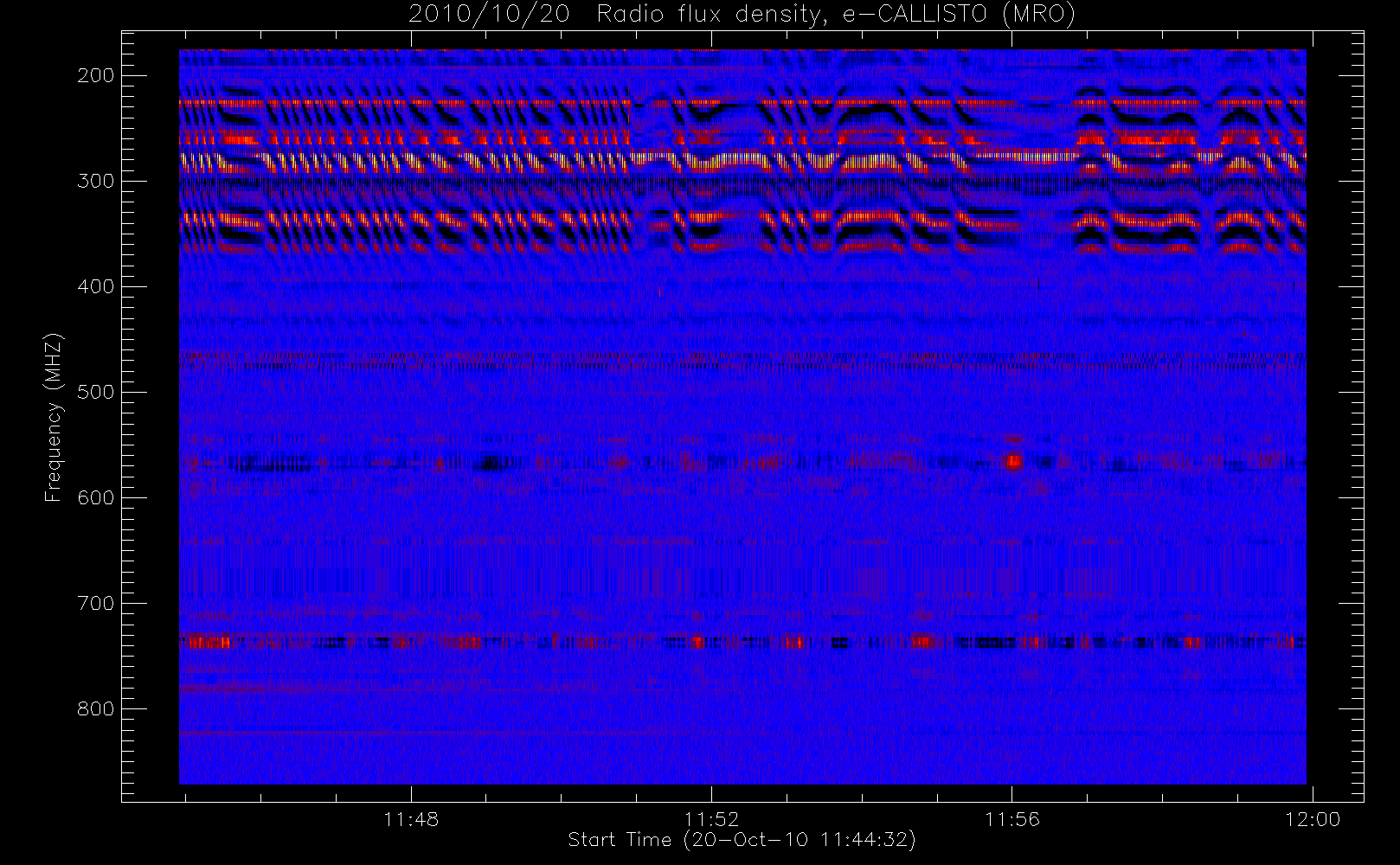Click the 12:00 time tick label
1400x865 pixels.
coord(1313,818)
